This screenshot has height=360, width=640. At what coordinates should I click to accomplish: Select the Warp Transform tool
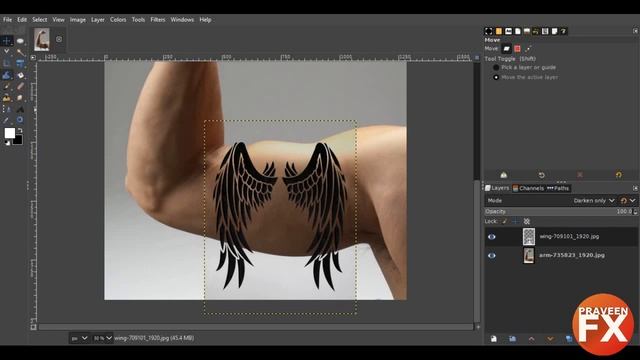tap(7, 75)
